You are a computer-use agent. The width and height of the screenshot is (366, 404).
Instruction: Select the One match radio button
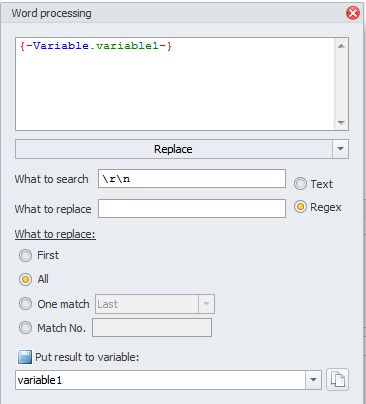click(x=25, y=304)
